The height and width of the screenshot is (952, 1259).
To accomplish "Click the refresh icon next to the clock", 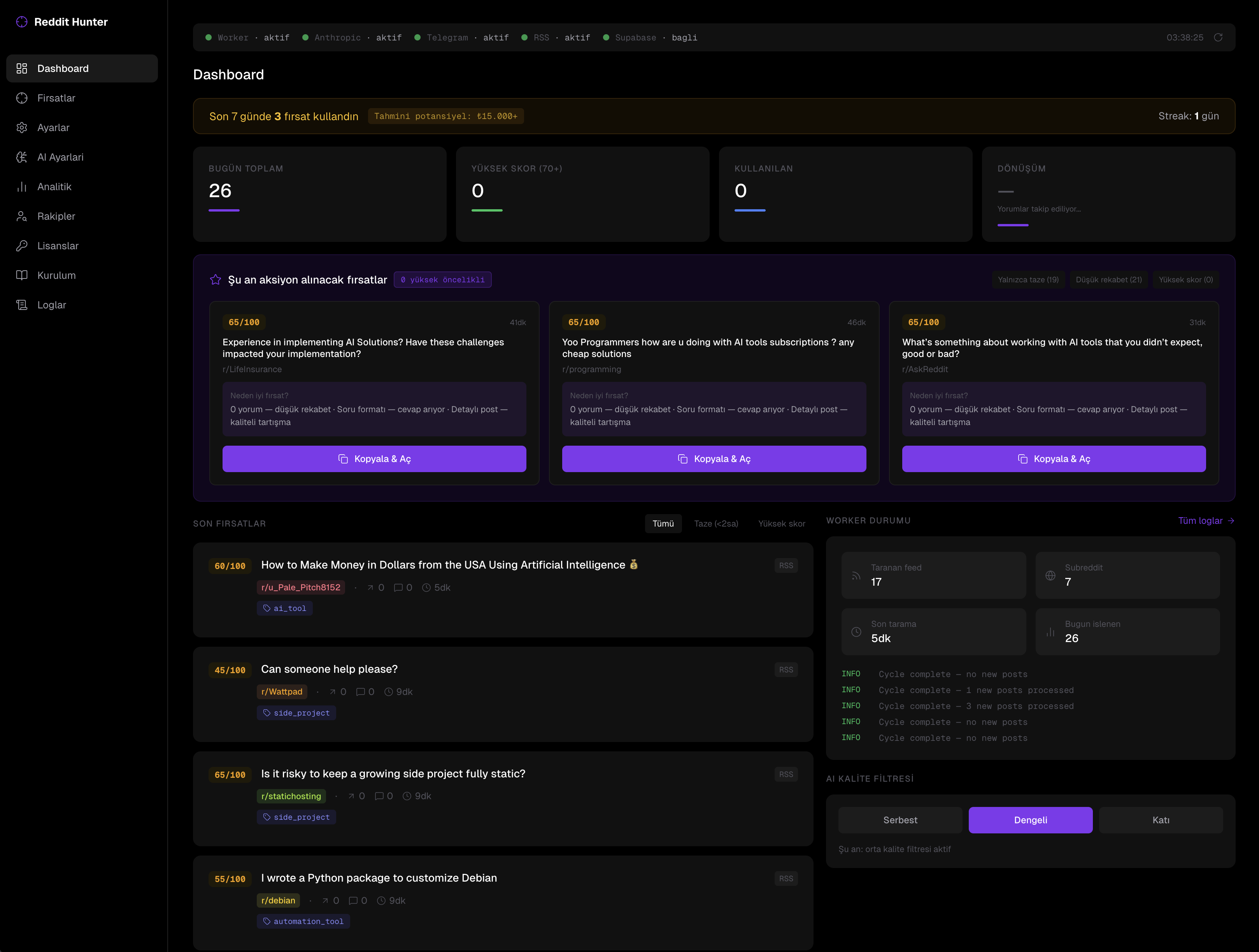I will tap(1218, 38).
